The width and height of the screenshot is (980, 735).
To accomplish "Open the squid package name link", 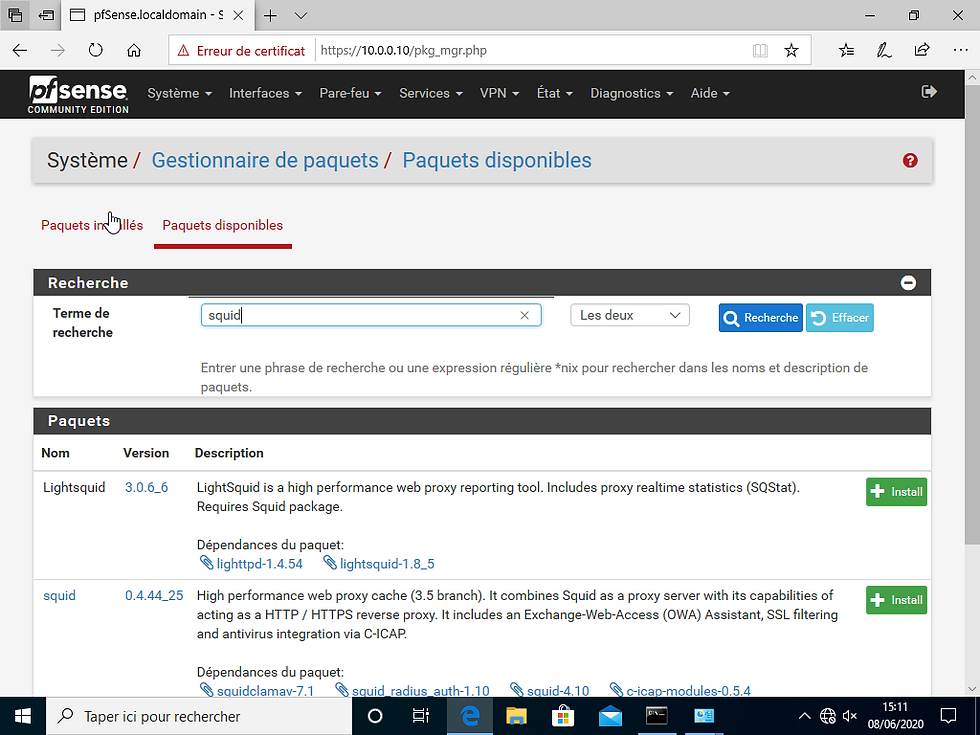I will pyautogui.click(x=59, y=596).
